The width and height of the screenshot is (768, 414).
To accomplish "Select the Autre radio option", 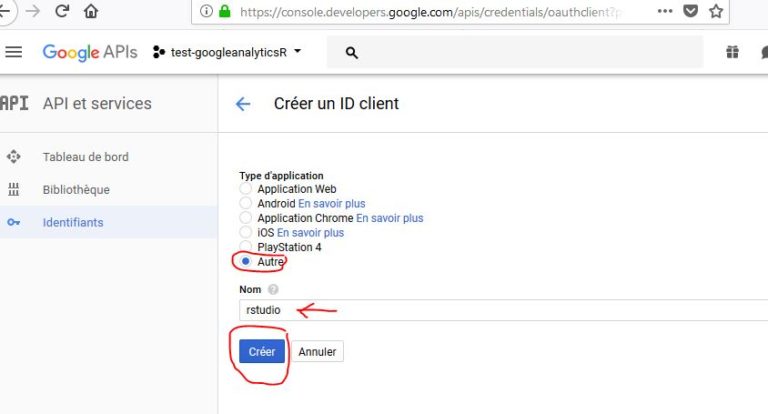I will coord(245,261).
